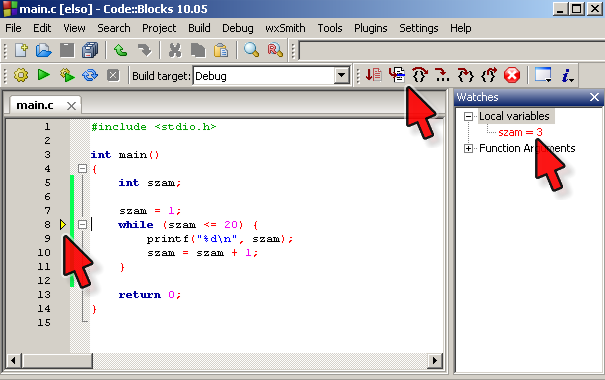Click the Build gear icon

coord(21,75)
